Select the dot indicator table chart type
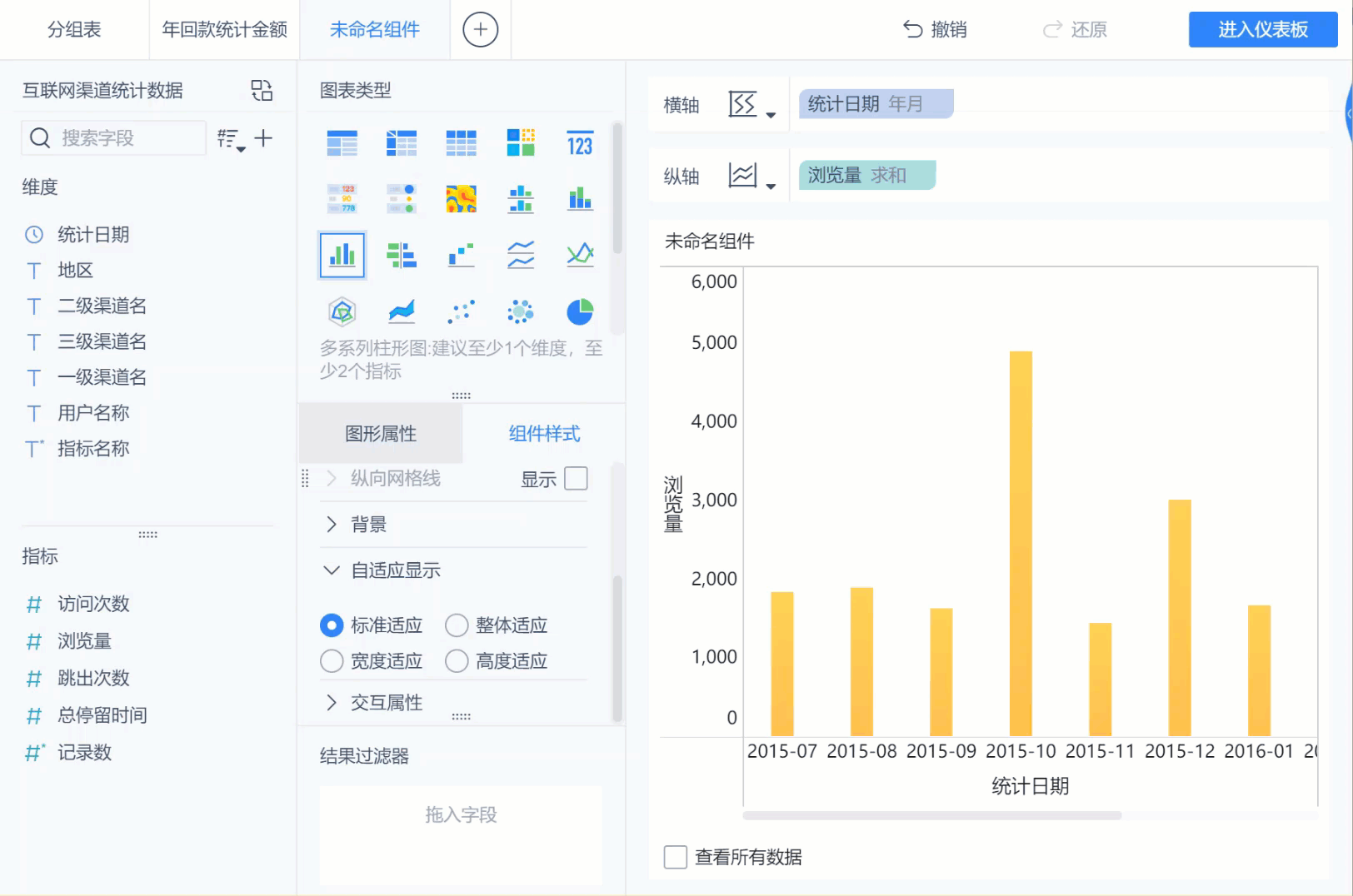The image size is (1353, 896). pos(402,199)
